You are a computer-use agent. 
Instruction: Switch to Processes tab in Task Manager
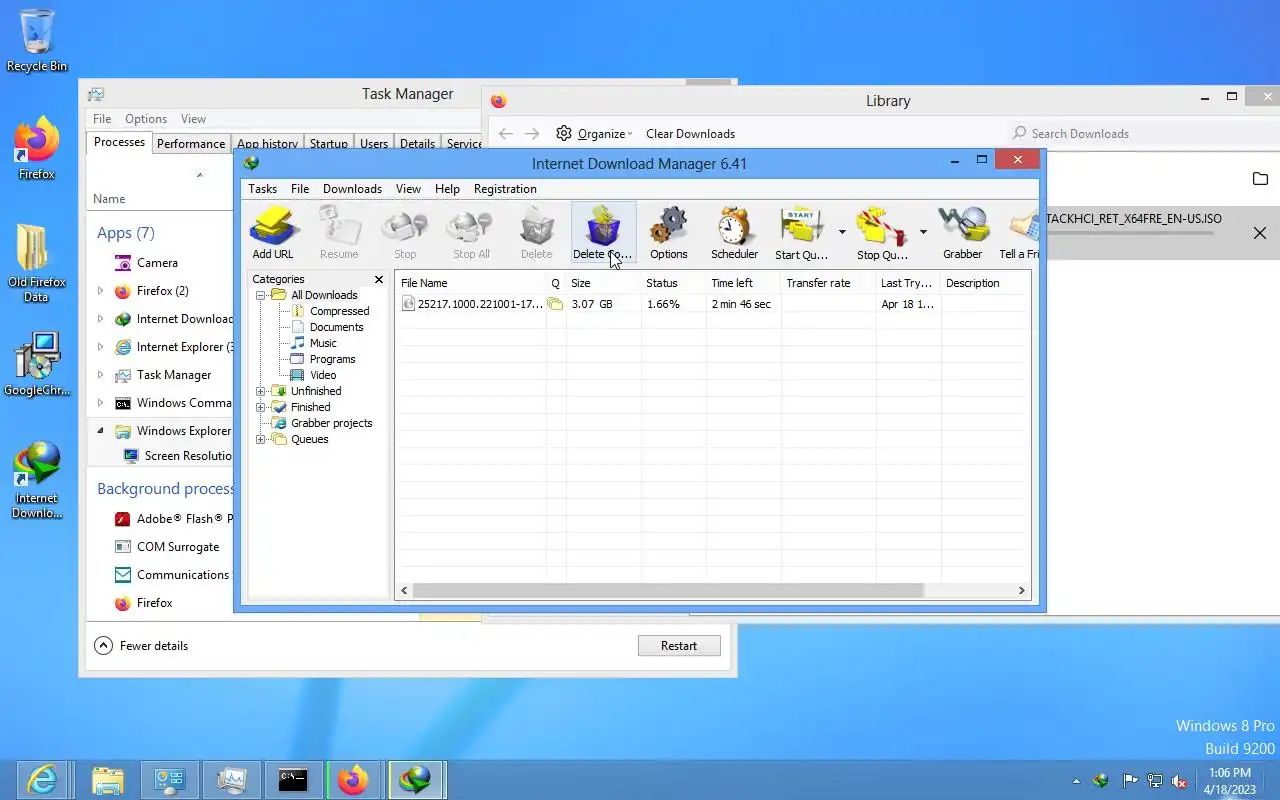point(119,143)
